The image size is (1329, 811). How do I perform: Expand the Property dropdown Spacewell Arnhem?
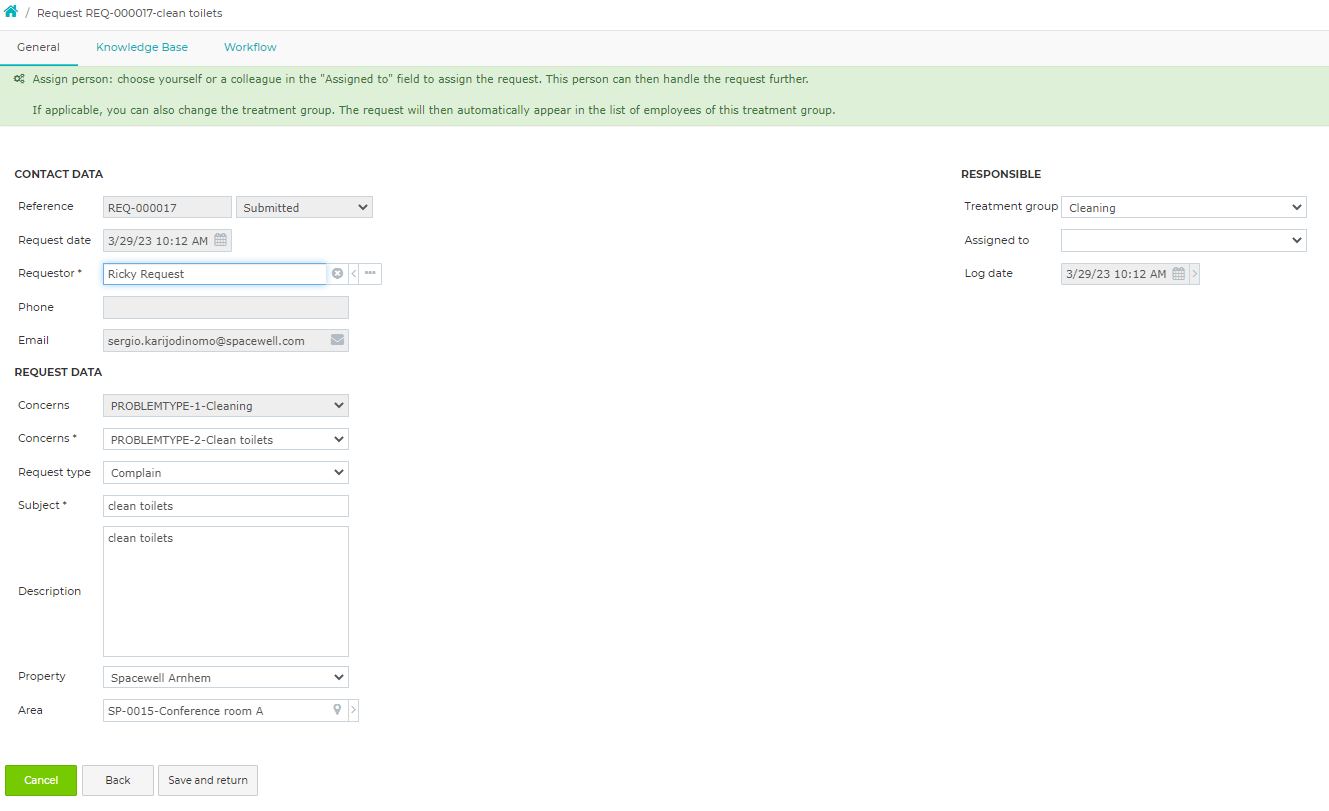coord(226,677)
